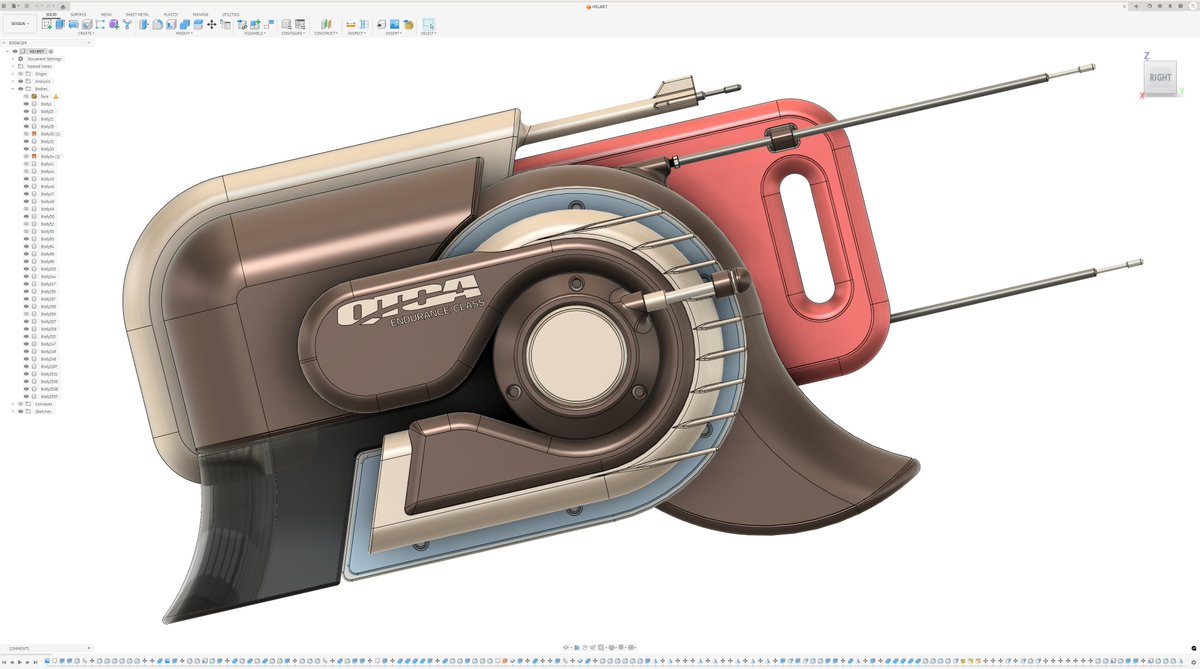Open the Data Panel grid icon

(4, 6)
